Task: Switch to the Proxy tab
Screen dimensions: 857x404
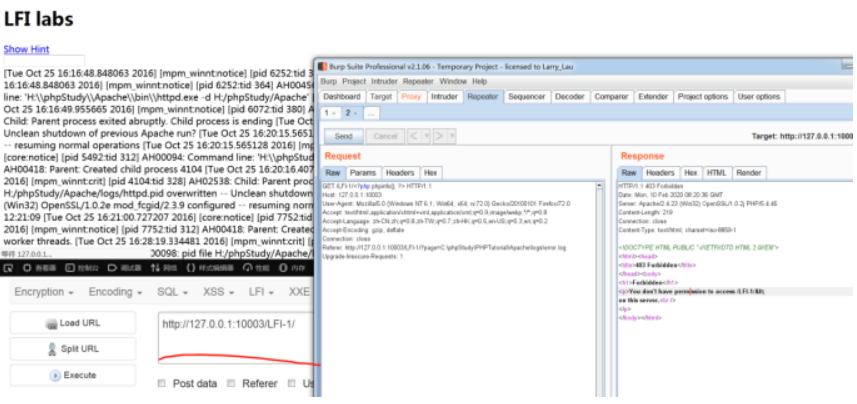Action: [x=411, y=97]
